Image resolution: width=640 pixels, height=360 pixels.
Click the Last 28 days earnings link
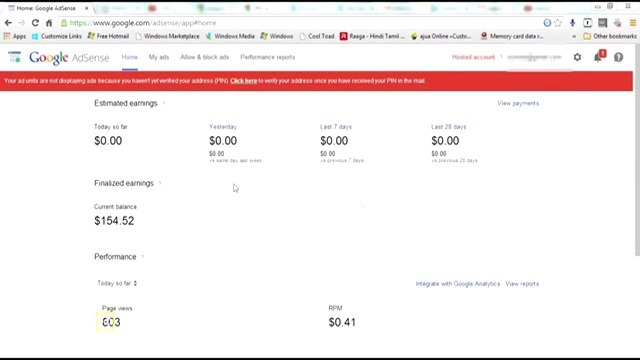[x=448, y=127]
